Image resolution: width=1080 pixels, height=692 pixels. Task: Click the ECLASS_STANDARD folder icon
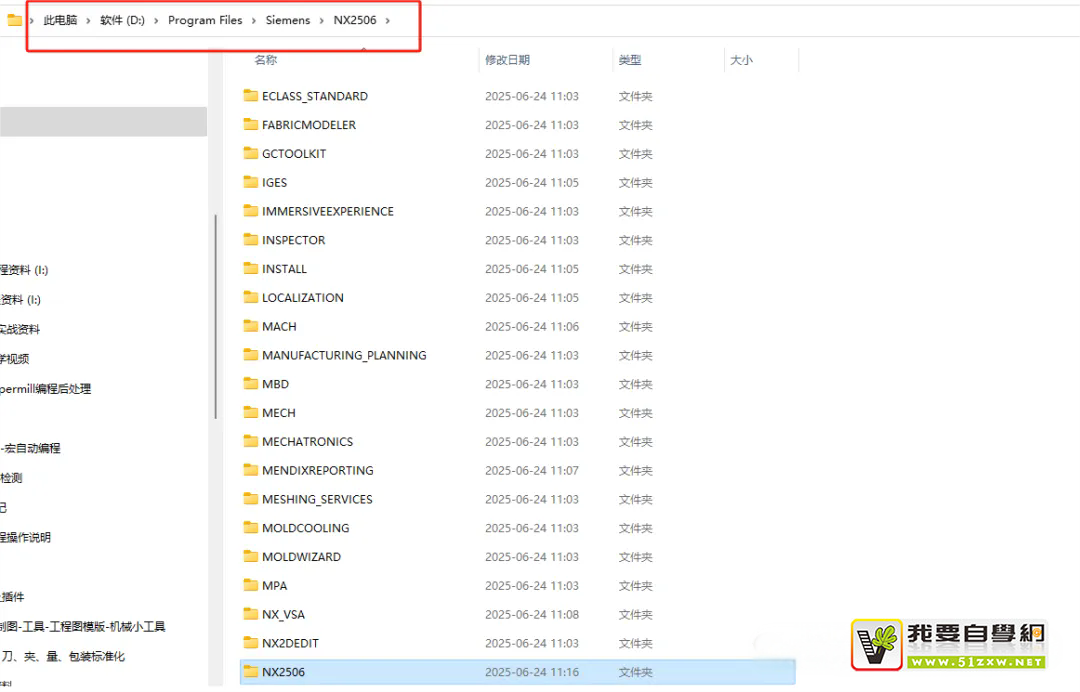pos(251,96)
